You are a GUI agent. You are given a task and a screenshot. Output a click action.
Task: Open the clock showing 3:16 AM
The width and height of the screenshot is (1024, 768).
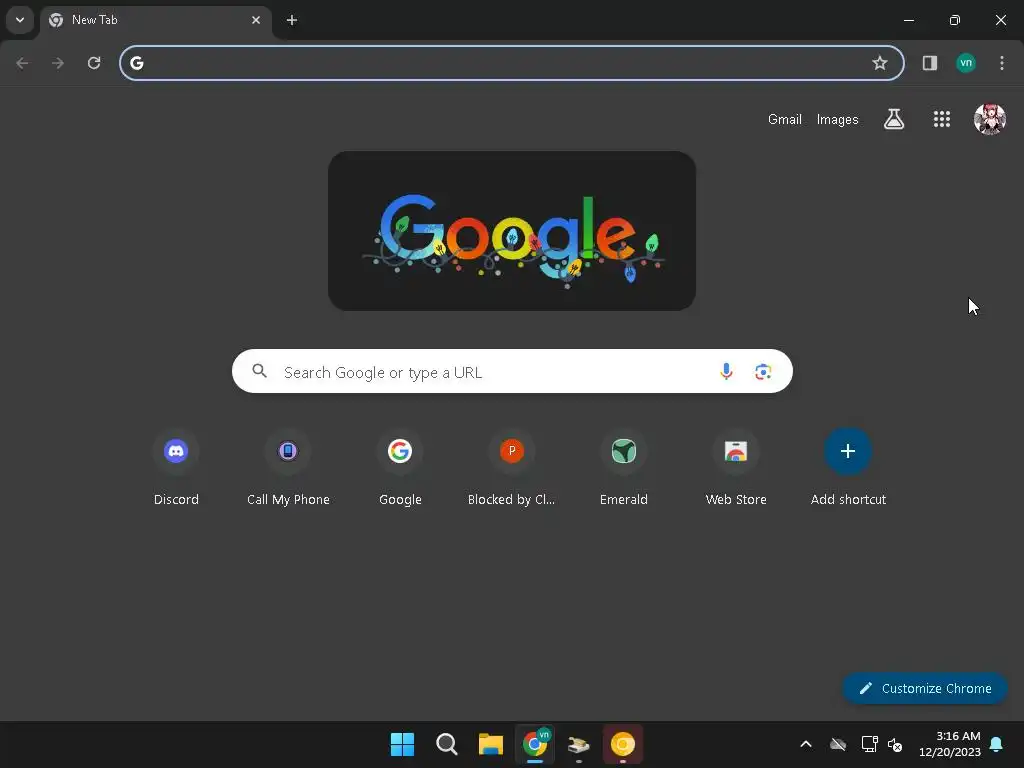tap(950, 744)
